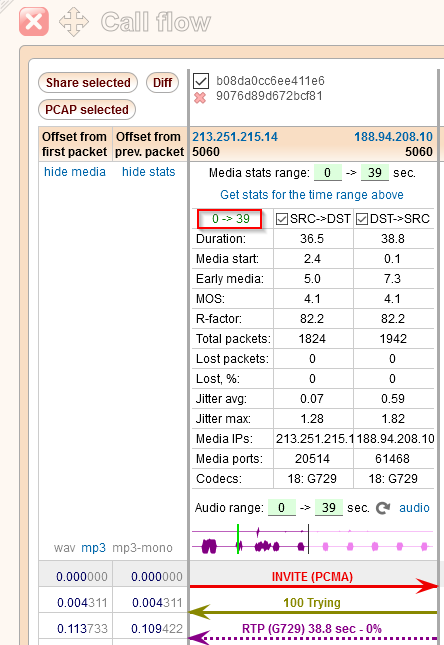Click Duration value 36.5
Image resolution: width=444 pixels, height=645 pixels.
312,239
